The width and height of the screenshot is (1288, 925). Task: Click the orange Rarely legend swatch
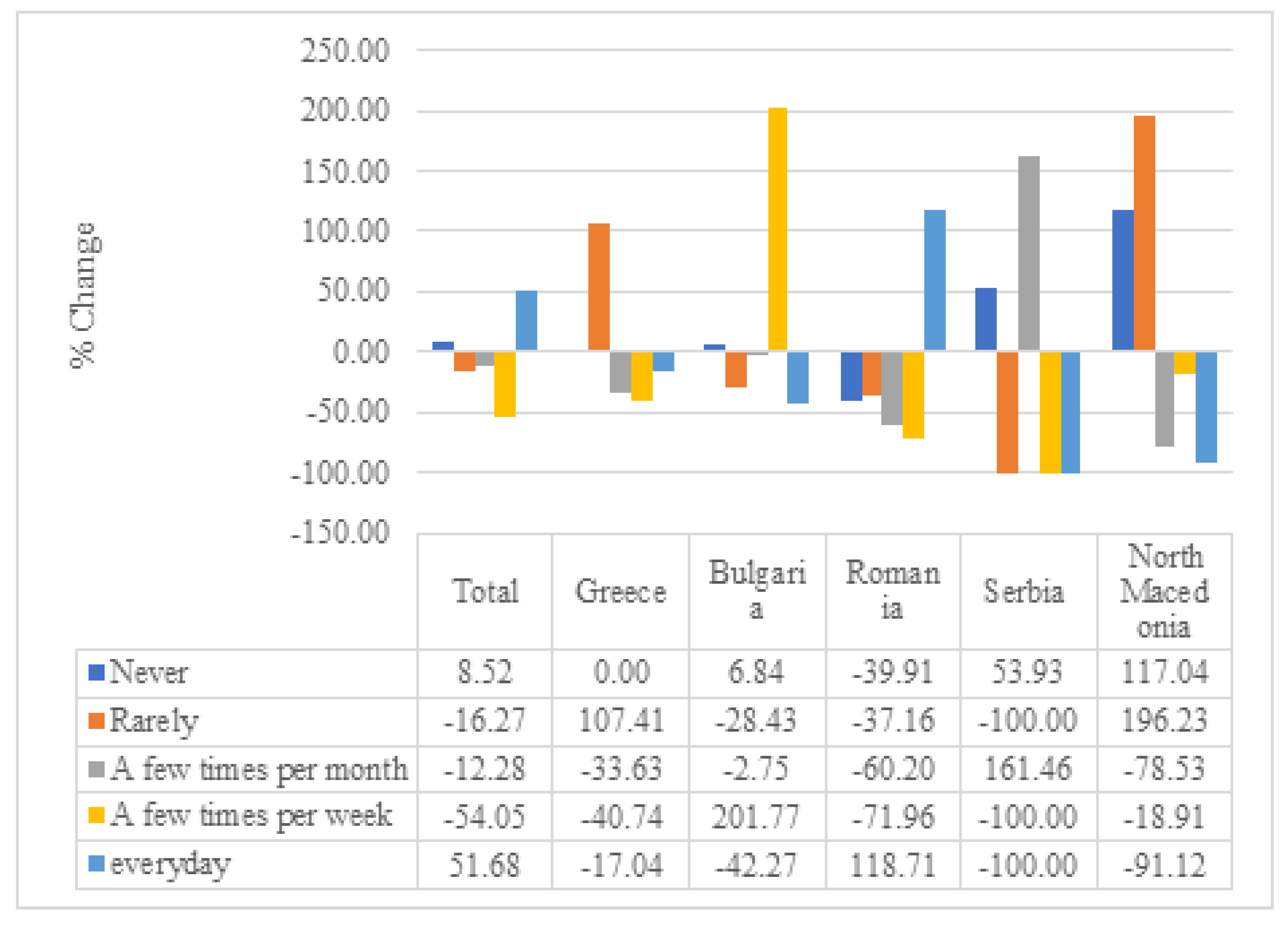click(x=97, y=721)
